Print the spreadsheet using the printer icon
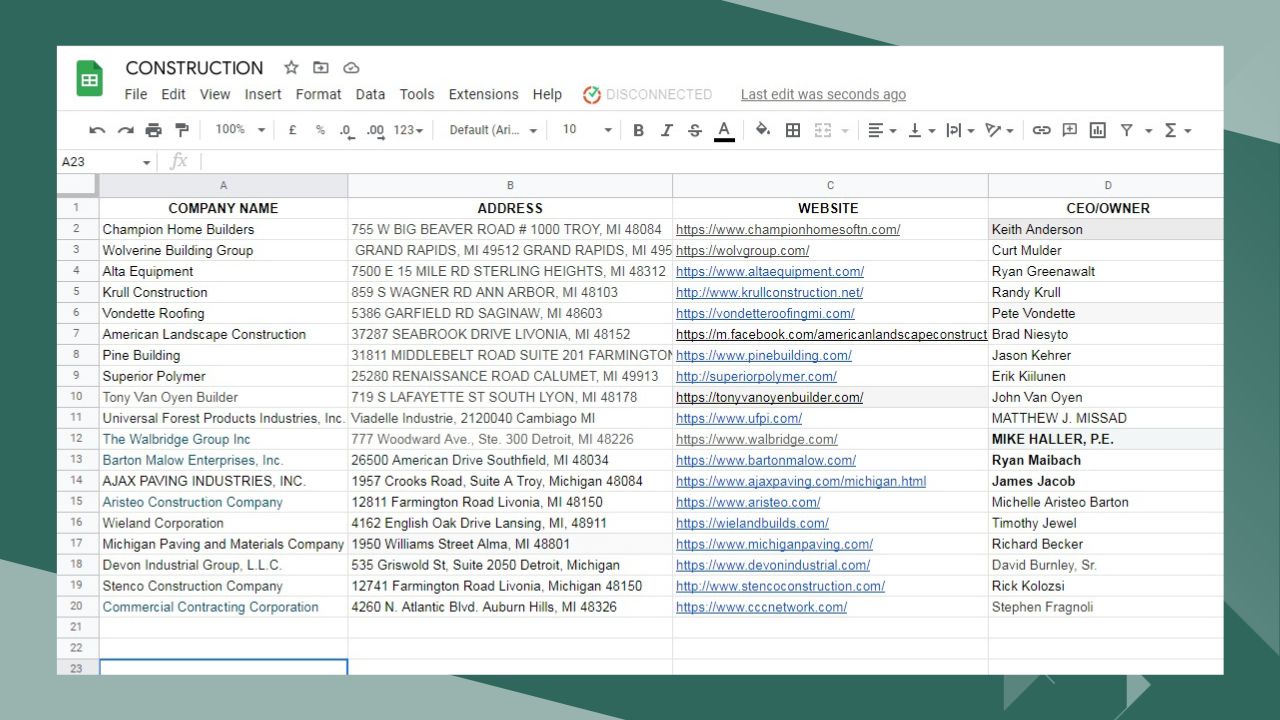This screenshot has width=1280, height=720. (x=153, y=130)
